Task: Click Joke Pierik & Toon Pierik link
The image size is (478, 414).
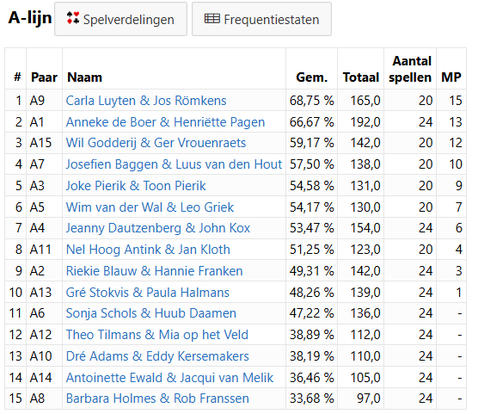Action: tap(136, 186)
